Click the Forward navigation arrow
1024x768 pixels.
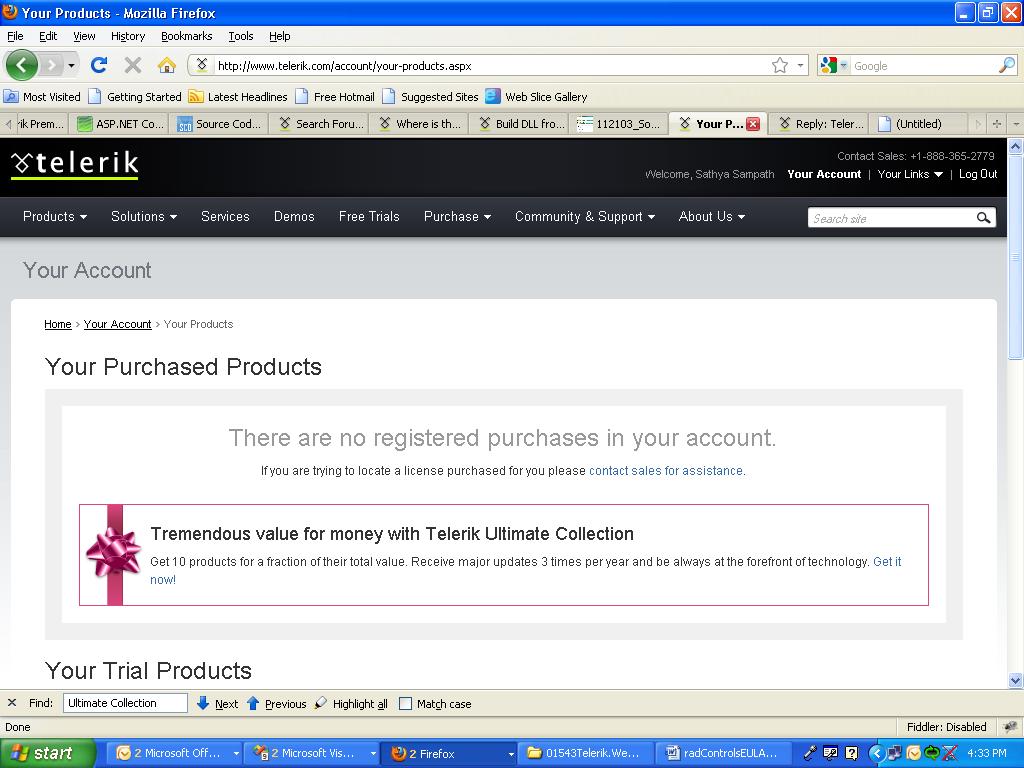click(x=51, y=65)
